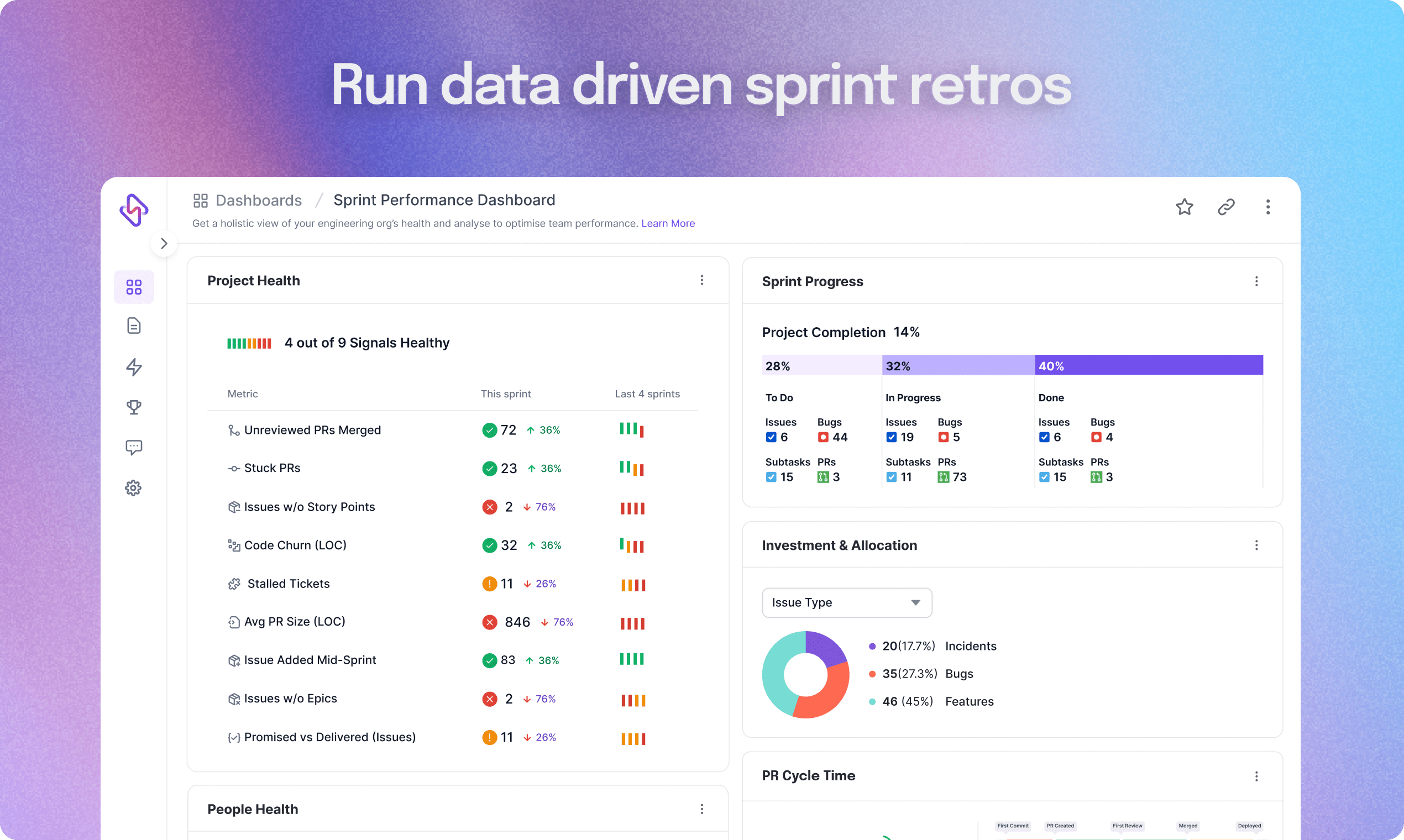Open the Learn More link

tap(668, 224)
